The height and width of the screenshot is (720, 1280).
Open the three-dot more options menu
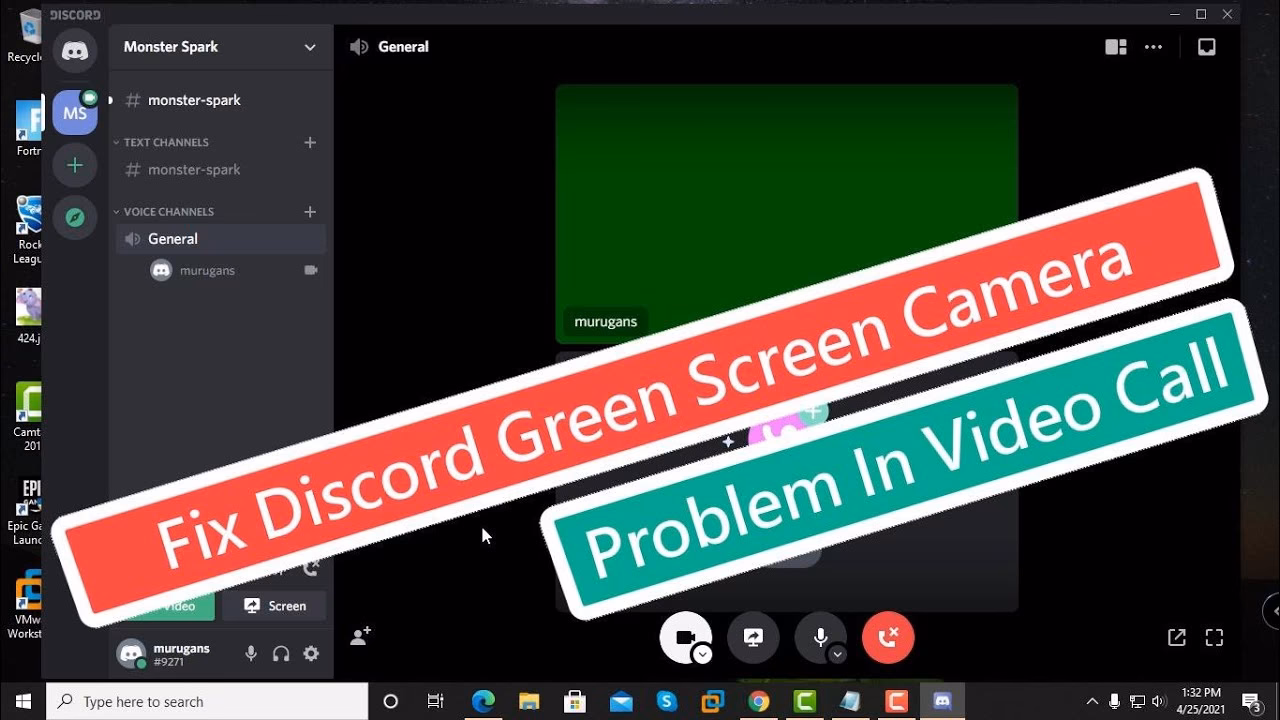click(1153, 46)
